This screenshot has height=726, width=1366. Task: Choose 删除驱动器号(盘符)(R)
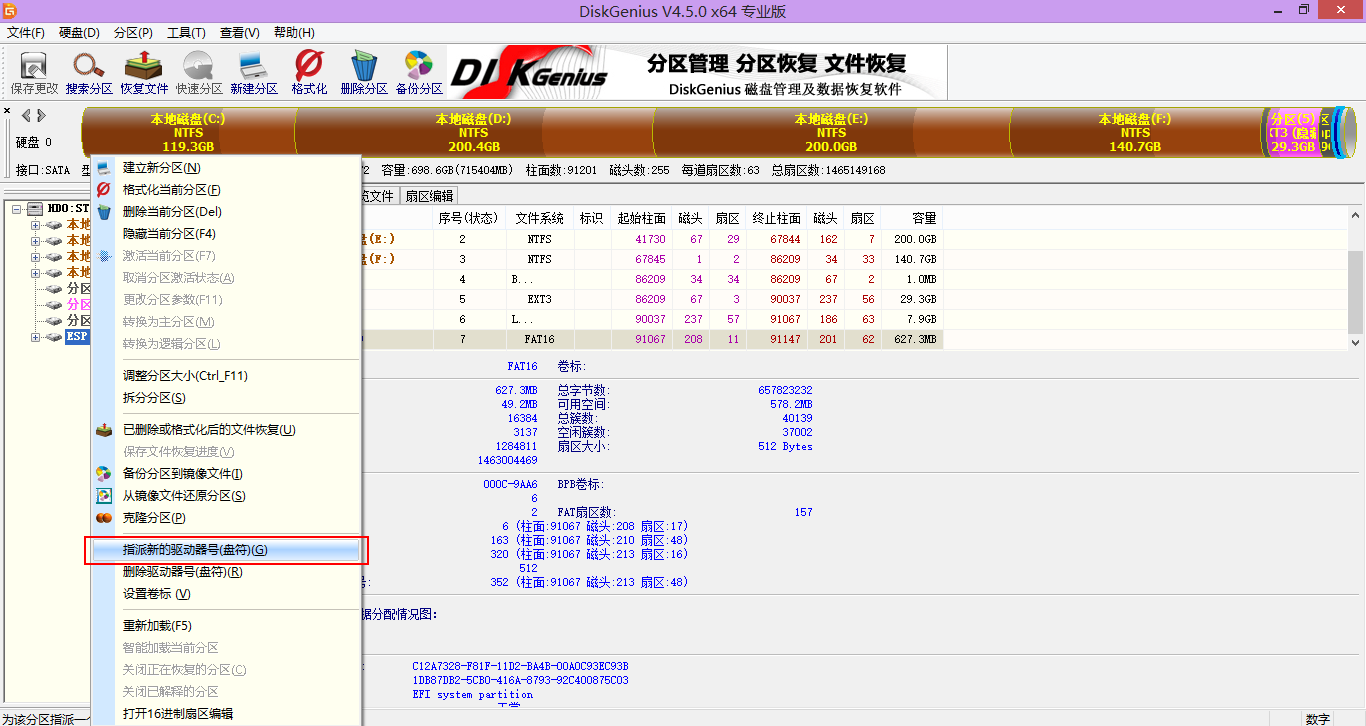tap(226, 572)
